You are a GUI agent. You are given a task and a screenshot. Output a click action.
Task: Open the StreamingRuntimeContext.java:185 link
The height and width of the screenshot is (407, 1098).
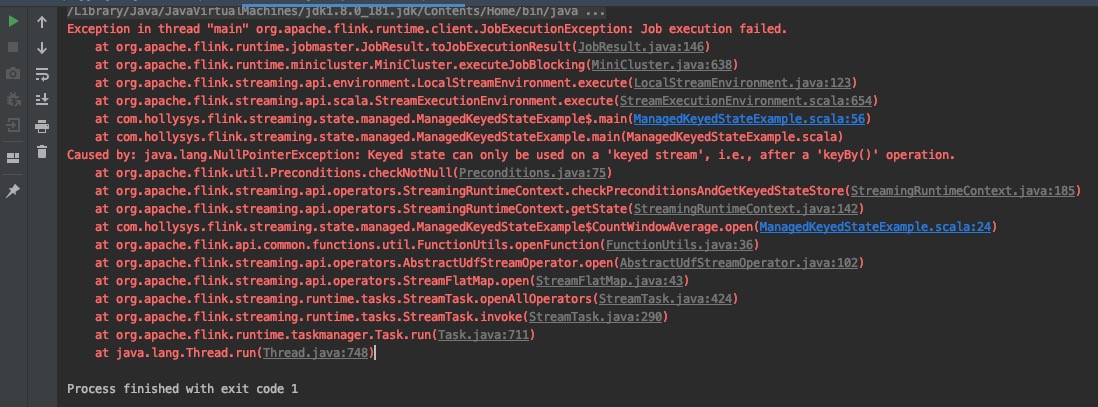962,191
